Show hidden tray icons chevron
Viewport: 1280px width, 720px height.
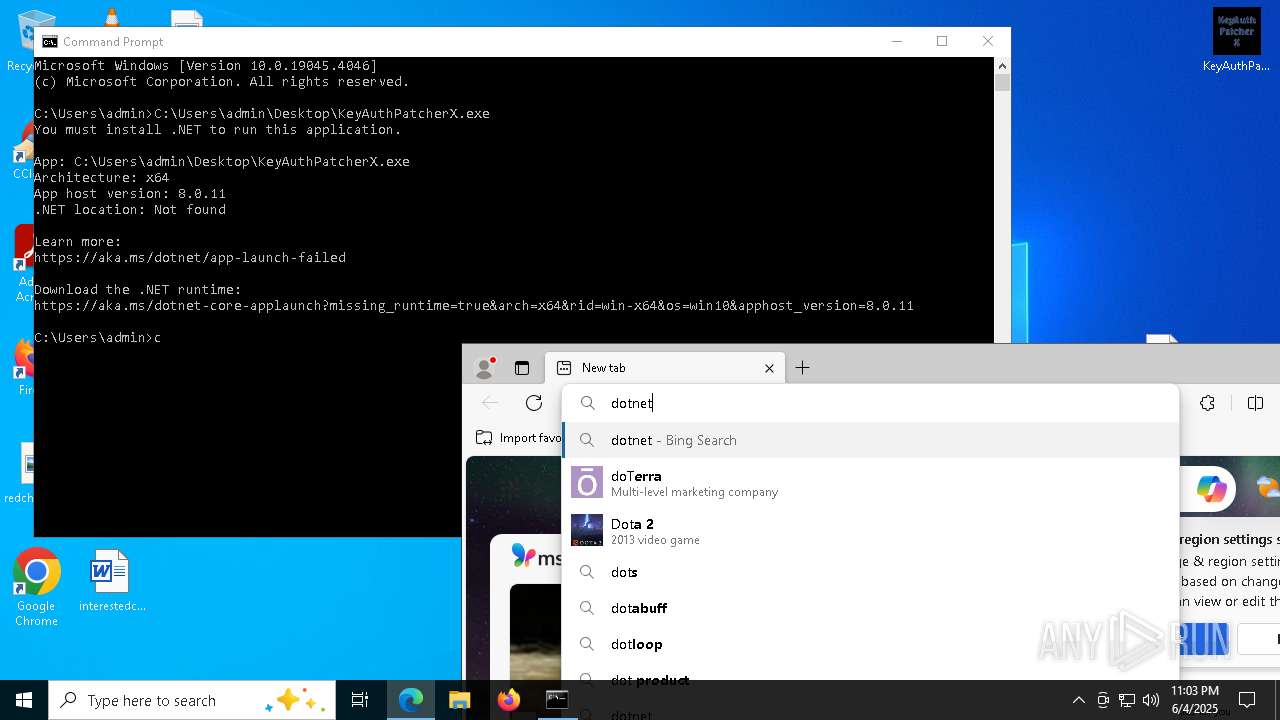pyautogui.click(x=1078, y=700)
